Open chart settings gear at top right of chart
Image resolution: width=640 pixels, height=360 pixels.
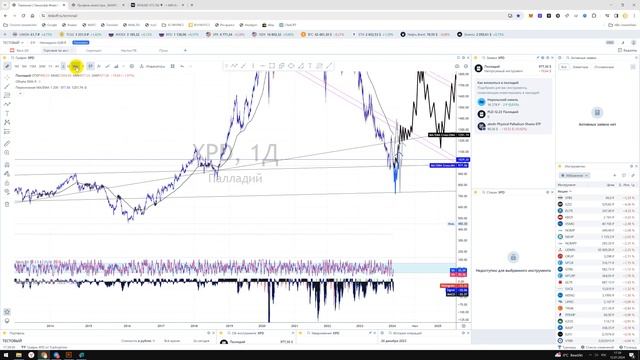coord(466,66)
